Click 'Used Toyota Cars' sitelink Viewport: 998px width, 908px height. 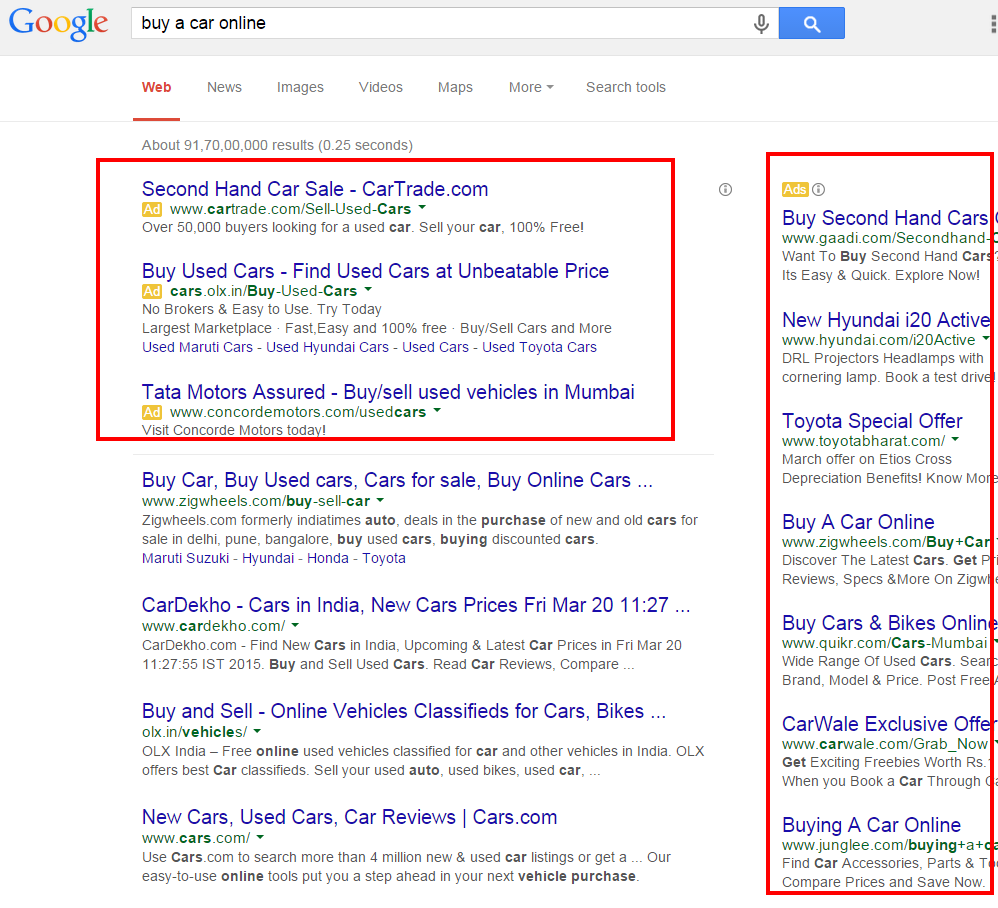click(539, 347)
